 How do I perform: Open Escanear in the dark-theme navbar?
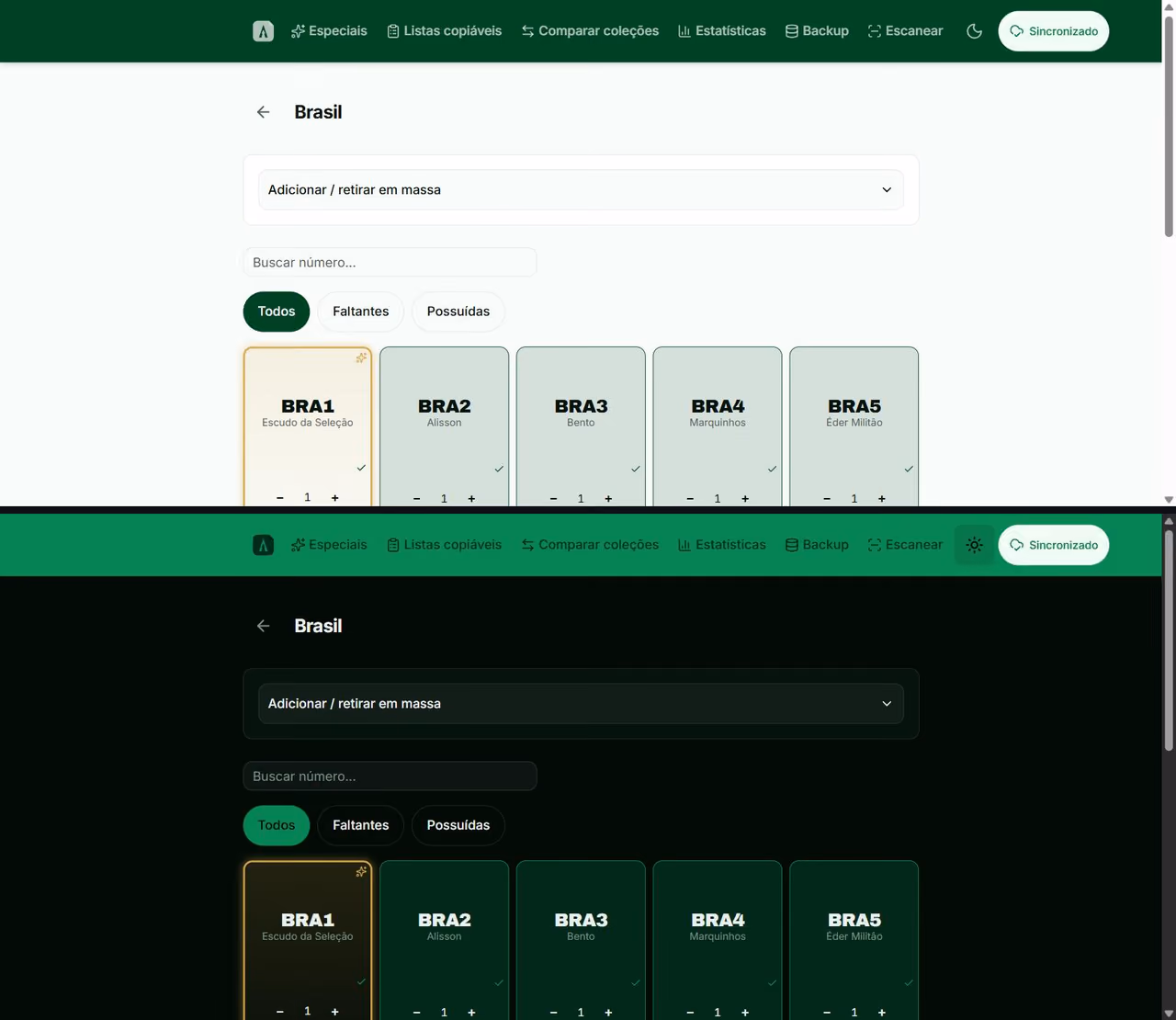[906, 545]
